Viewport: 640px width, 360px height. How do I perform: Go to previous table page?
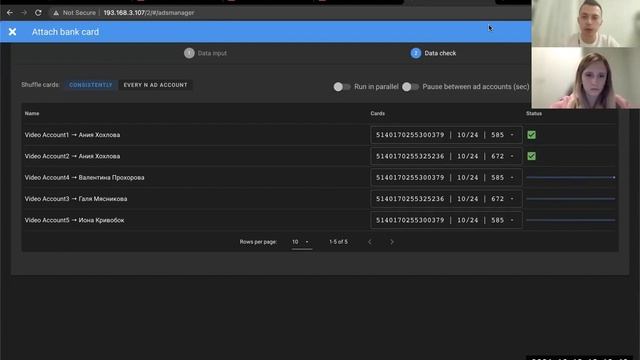[369, 242]
